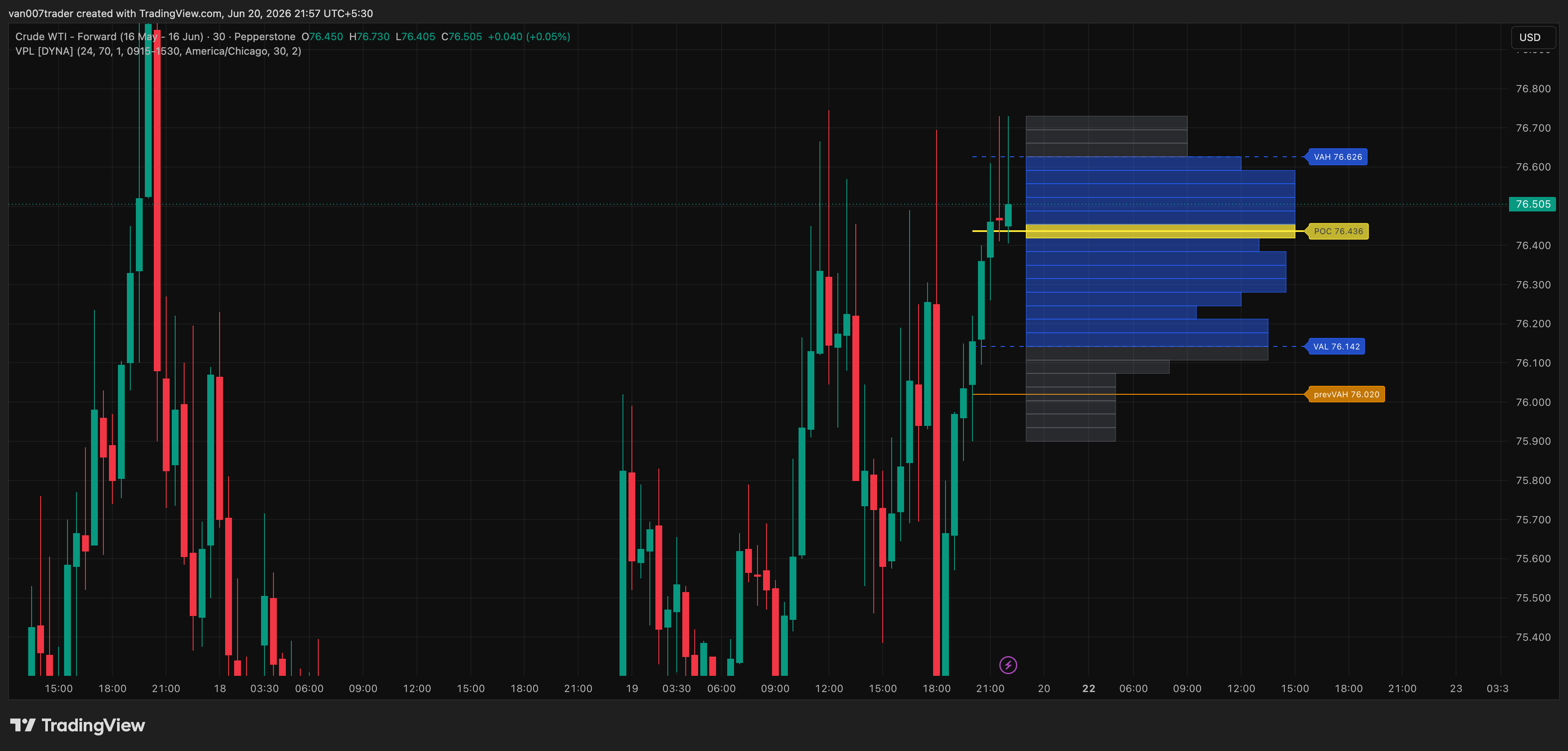The width and height of the screenshot is (1568, 751).
Task: Click the low value 76.405
Action: tap(418, 36)
